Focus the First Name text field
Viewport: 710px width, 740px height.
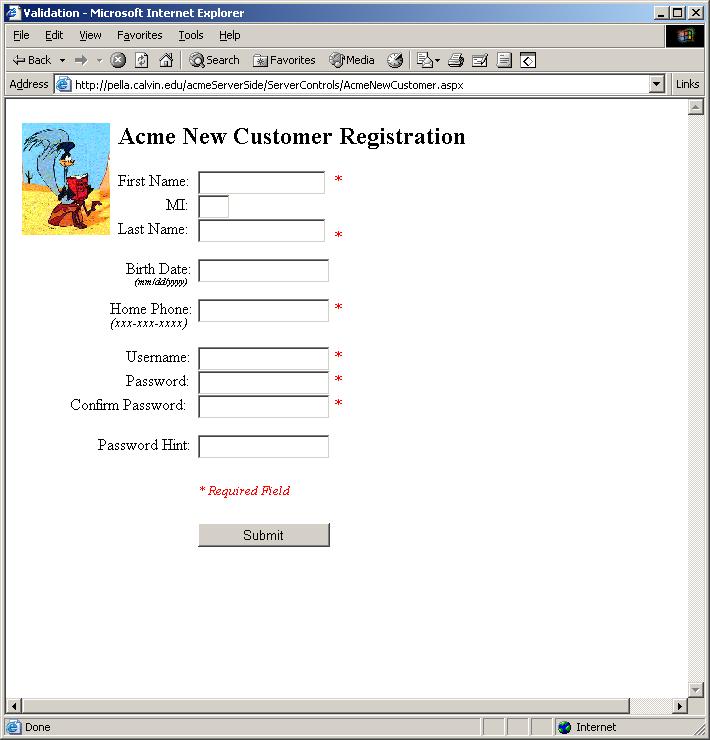click(261, 182)
